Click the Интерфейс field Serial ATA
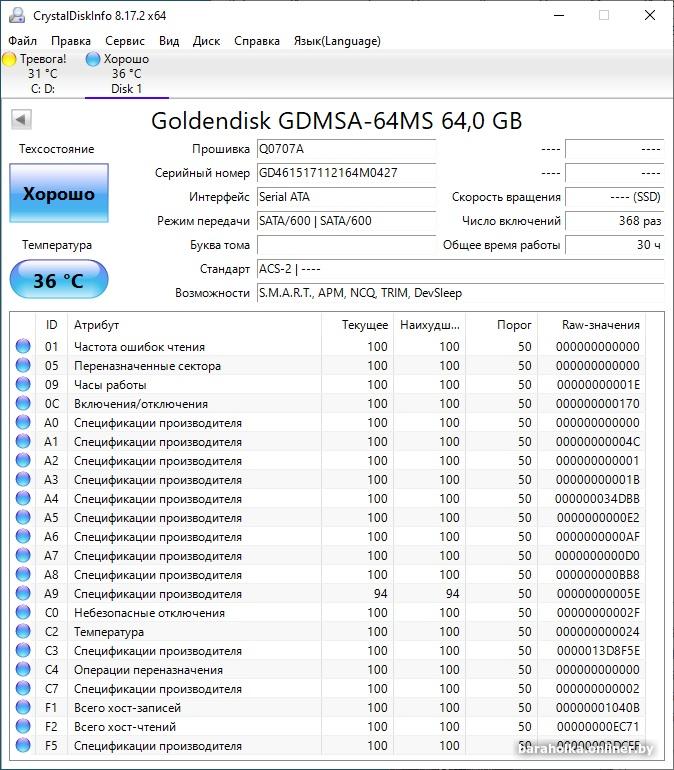 [x=346, y=197]
